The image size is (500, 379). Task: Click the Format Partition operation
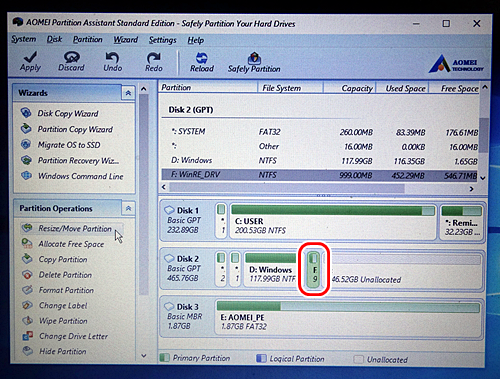[66, 290]
